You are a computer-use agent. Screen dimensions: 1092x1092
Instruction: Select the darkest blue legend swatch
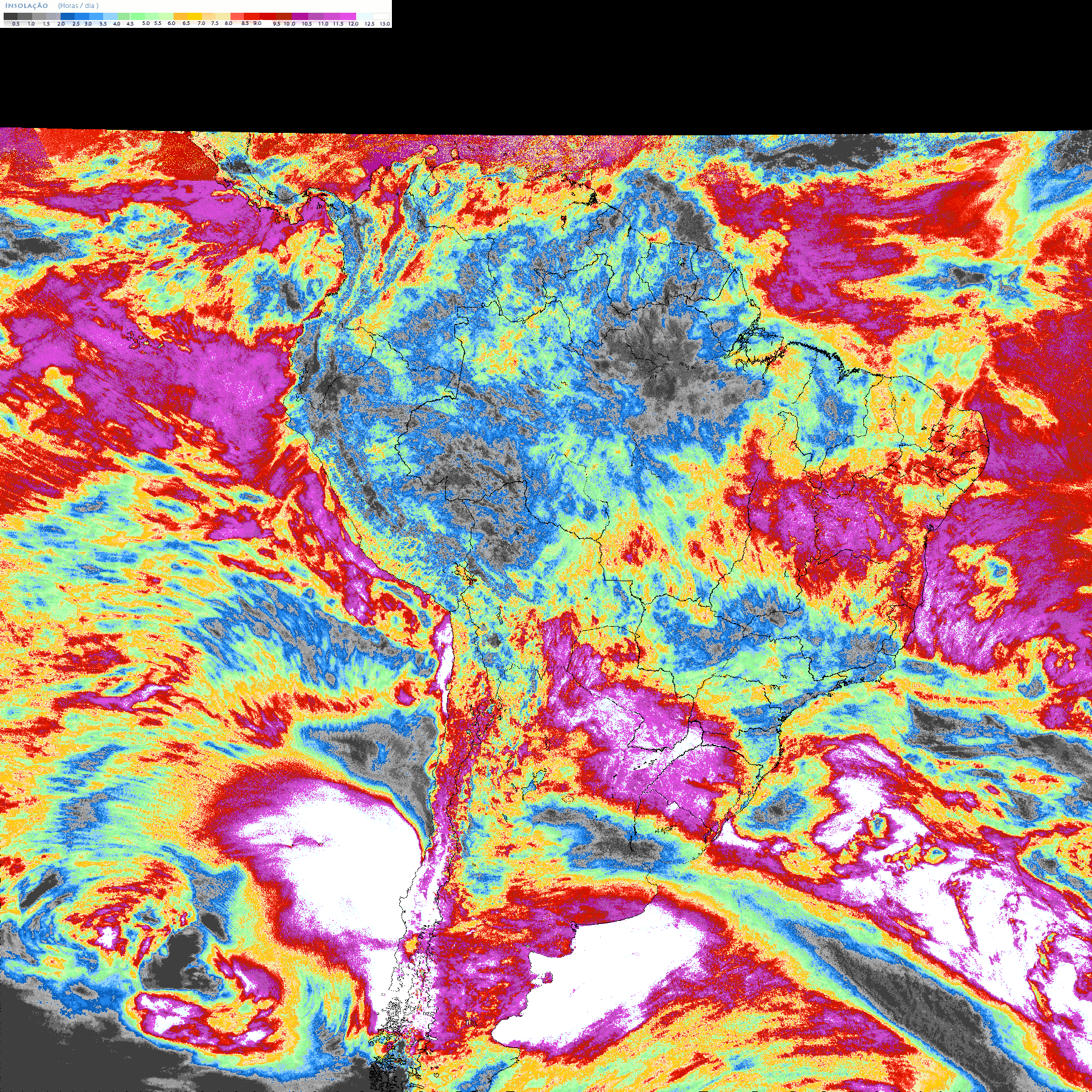67,16
